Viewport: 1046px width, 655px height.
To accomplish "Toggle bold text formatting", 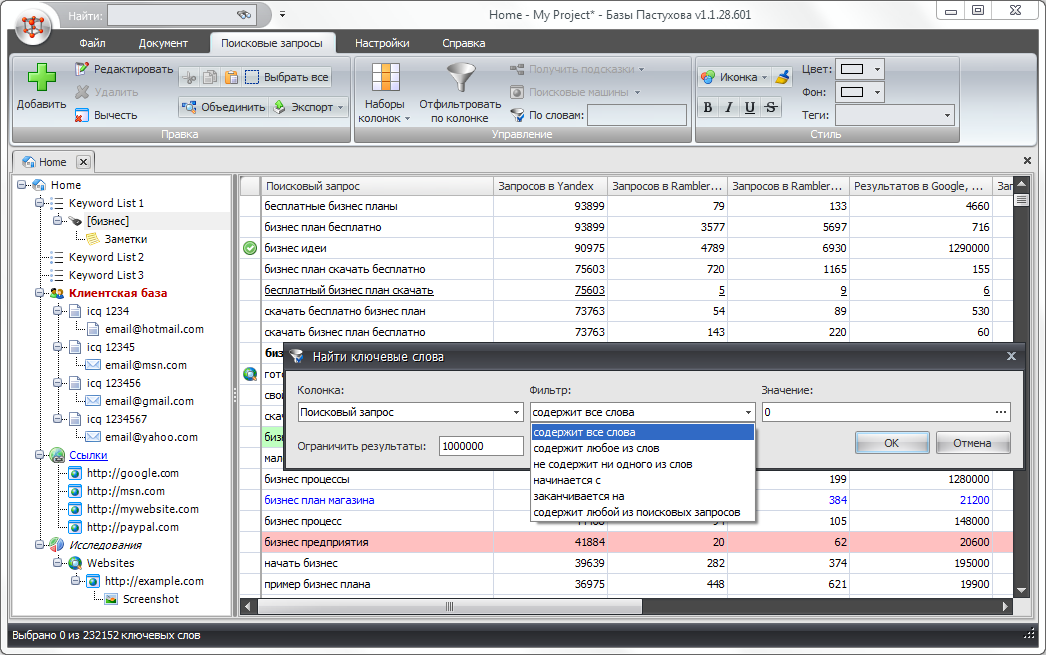I will pyautogui.click(x=708, y=108).
